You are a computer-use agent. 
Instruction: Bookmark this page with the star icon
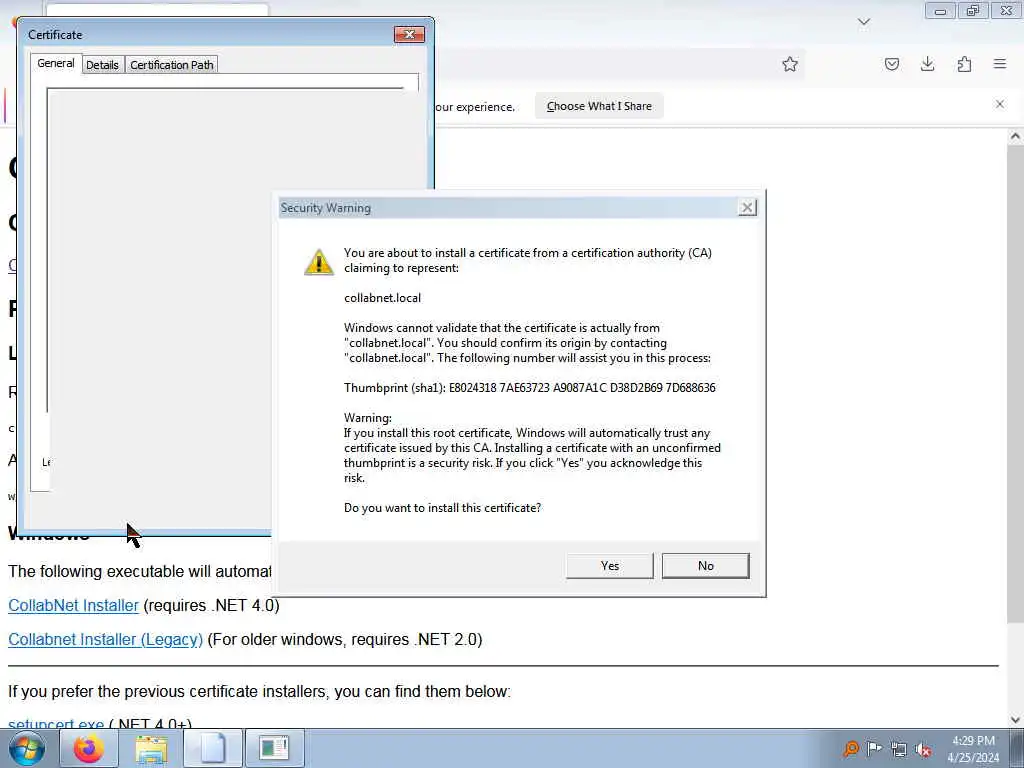[790, 64]
